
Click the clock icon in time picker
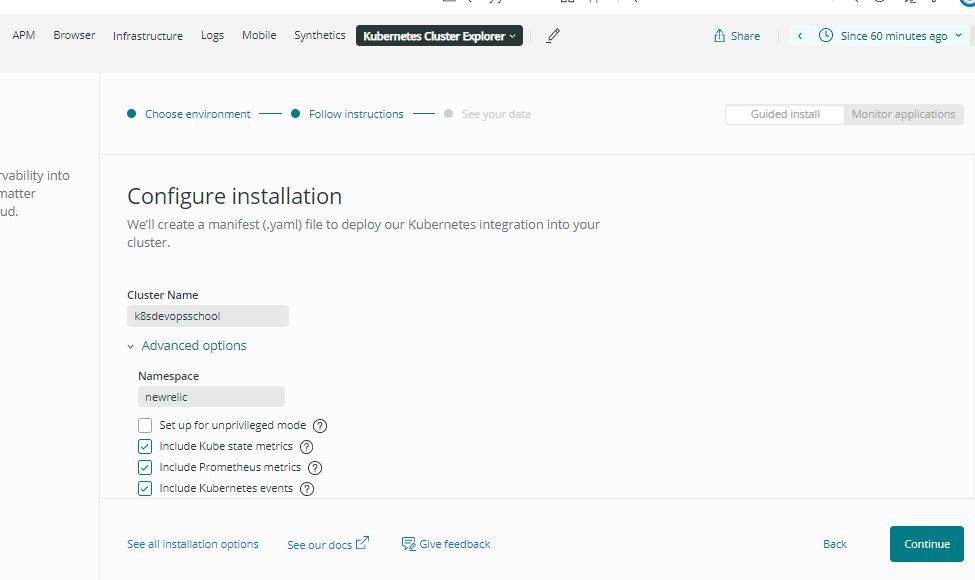(x=825, y=36)
